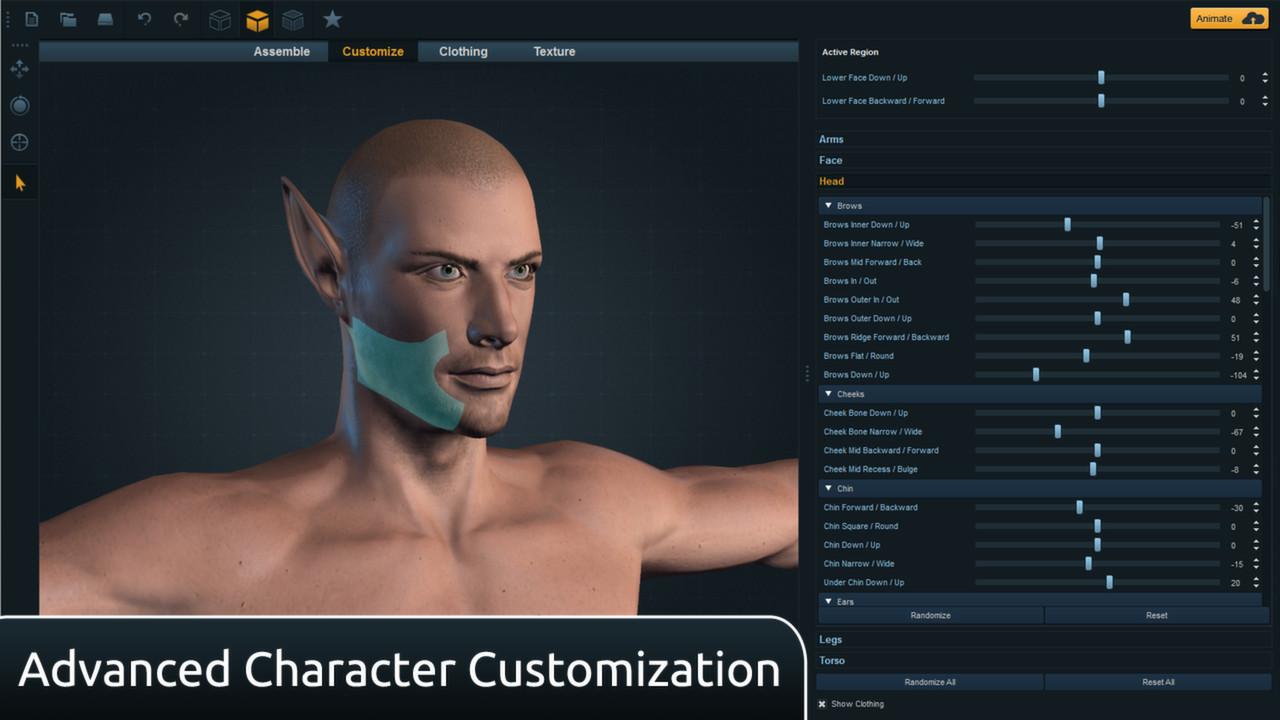Screen dimensions: 1280x720
Task: Click the star favorites icon in the toolbar
Action: [332, 19]
